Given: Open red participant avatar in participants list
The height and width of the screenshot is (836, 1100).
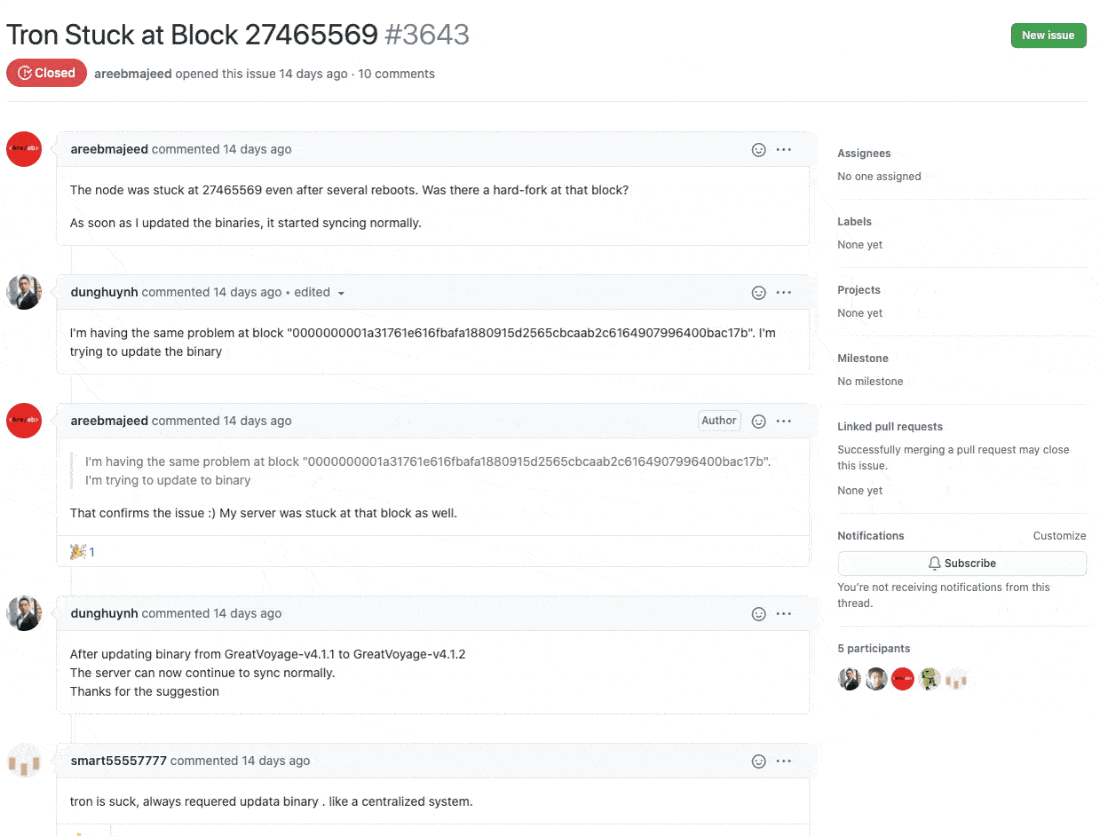Looking at the screenshot, I should pos(903,679).
